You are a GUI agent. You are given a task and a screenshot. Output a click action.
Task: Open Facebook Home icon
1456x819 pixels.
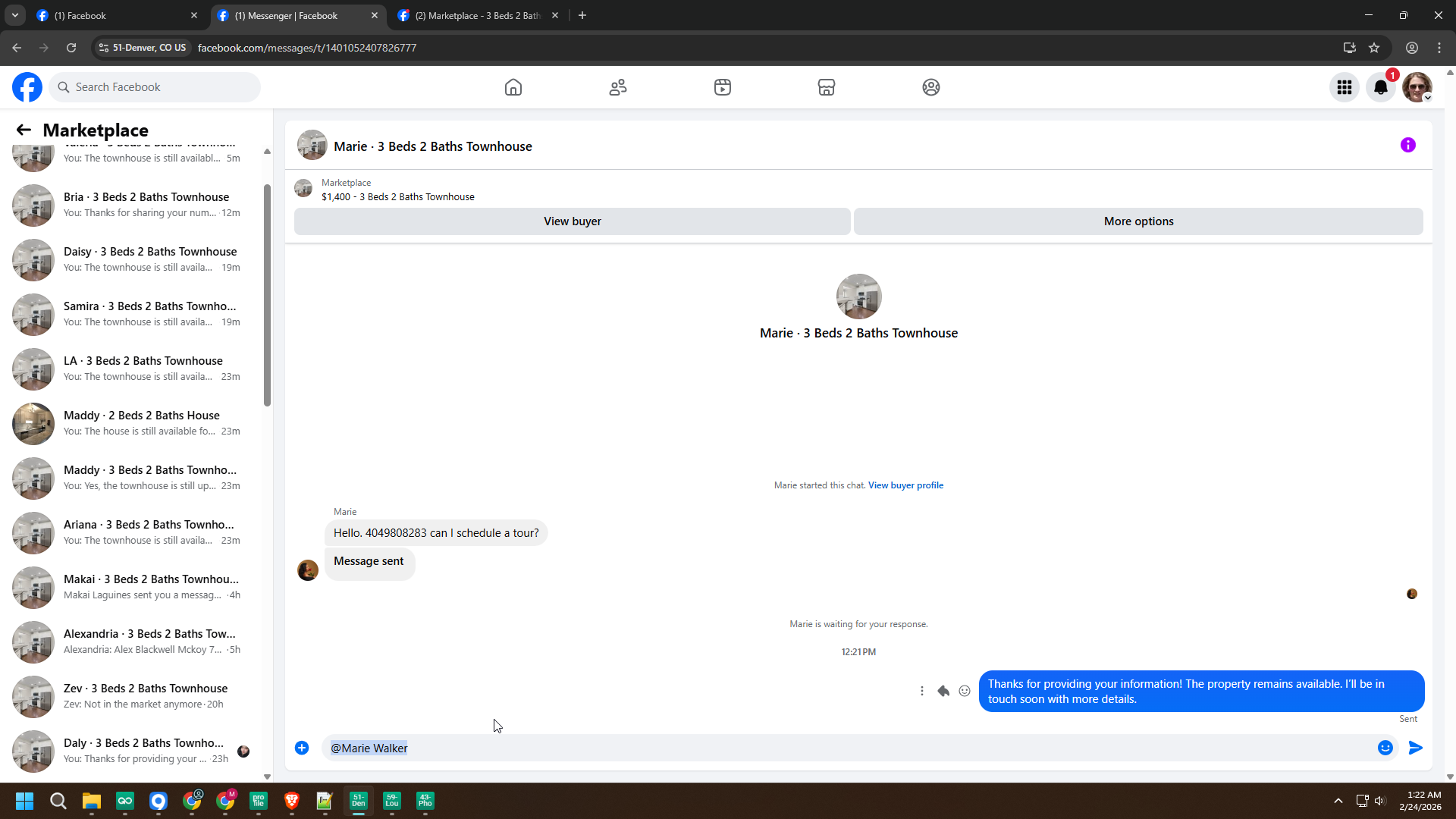pyautogui.click(x=513, y=87)
